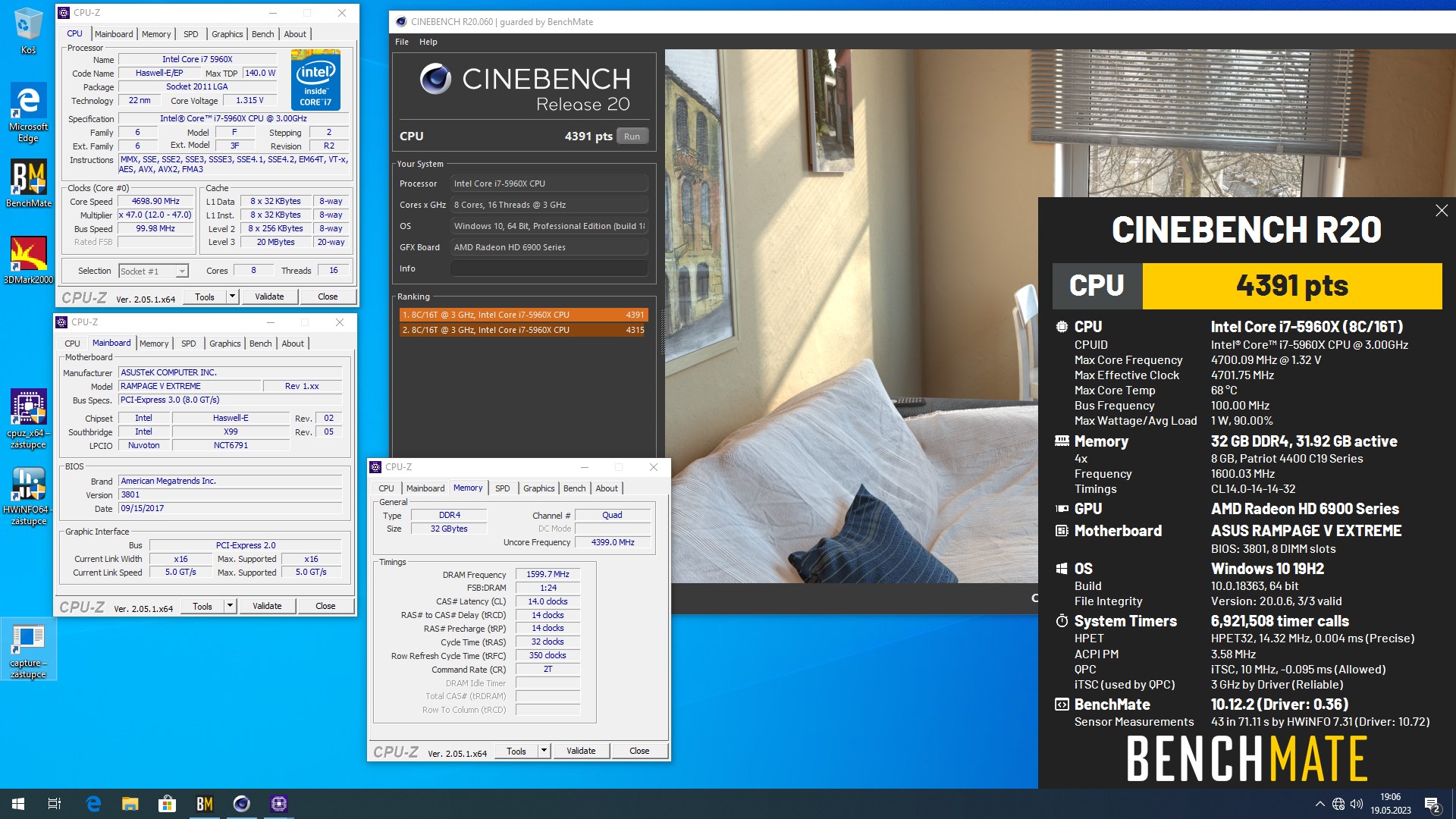Open Microsoft Store from the taskbar

[167, 804]
